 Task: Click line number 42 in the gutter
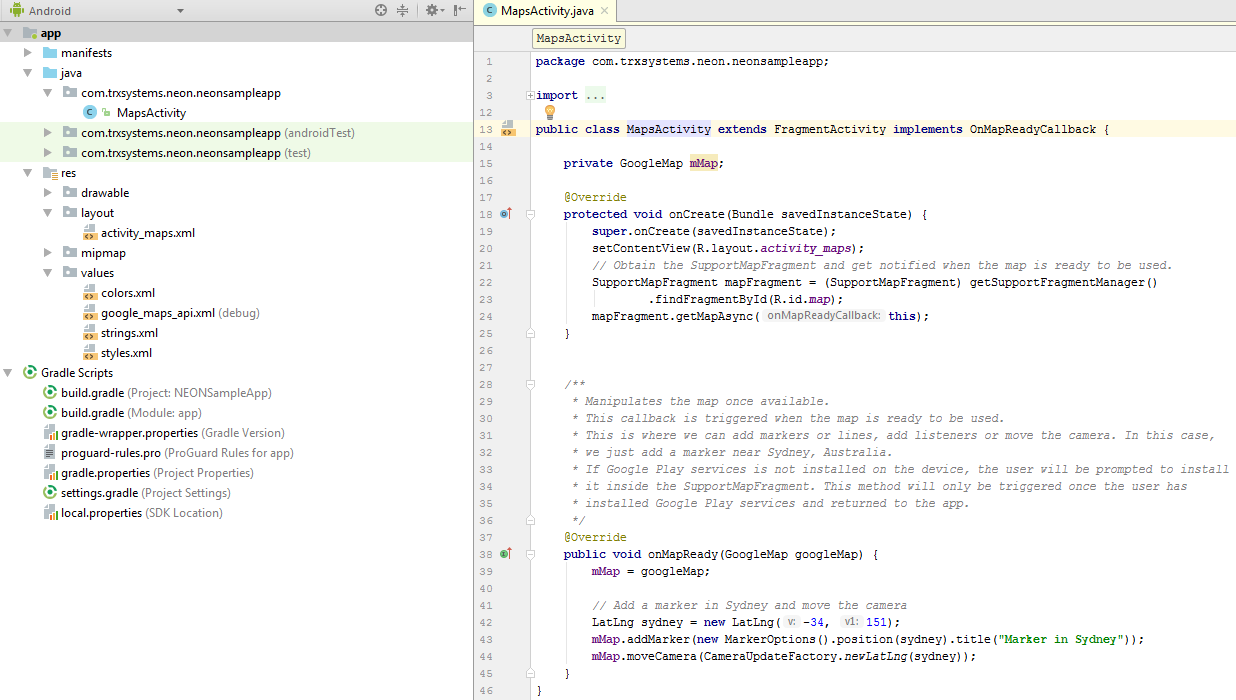pyautogui.click(x=487, y=622)
